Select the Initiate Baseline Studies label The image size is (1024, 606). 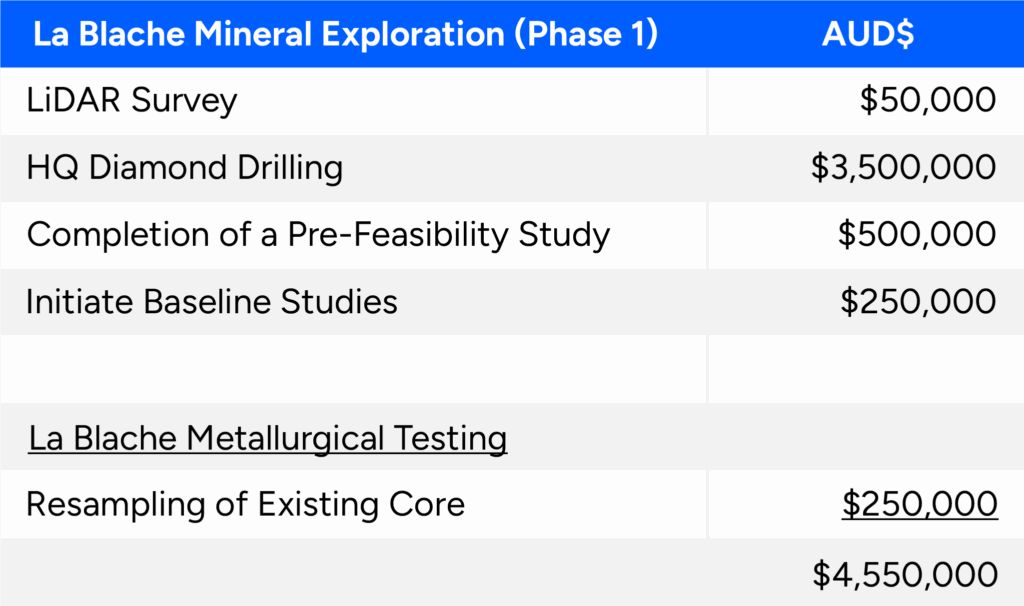tap(212, 302)
